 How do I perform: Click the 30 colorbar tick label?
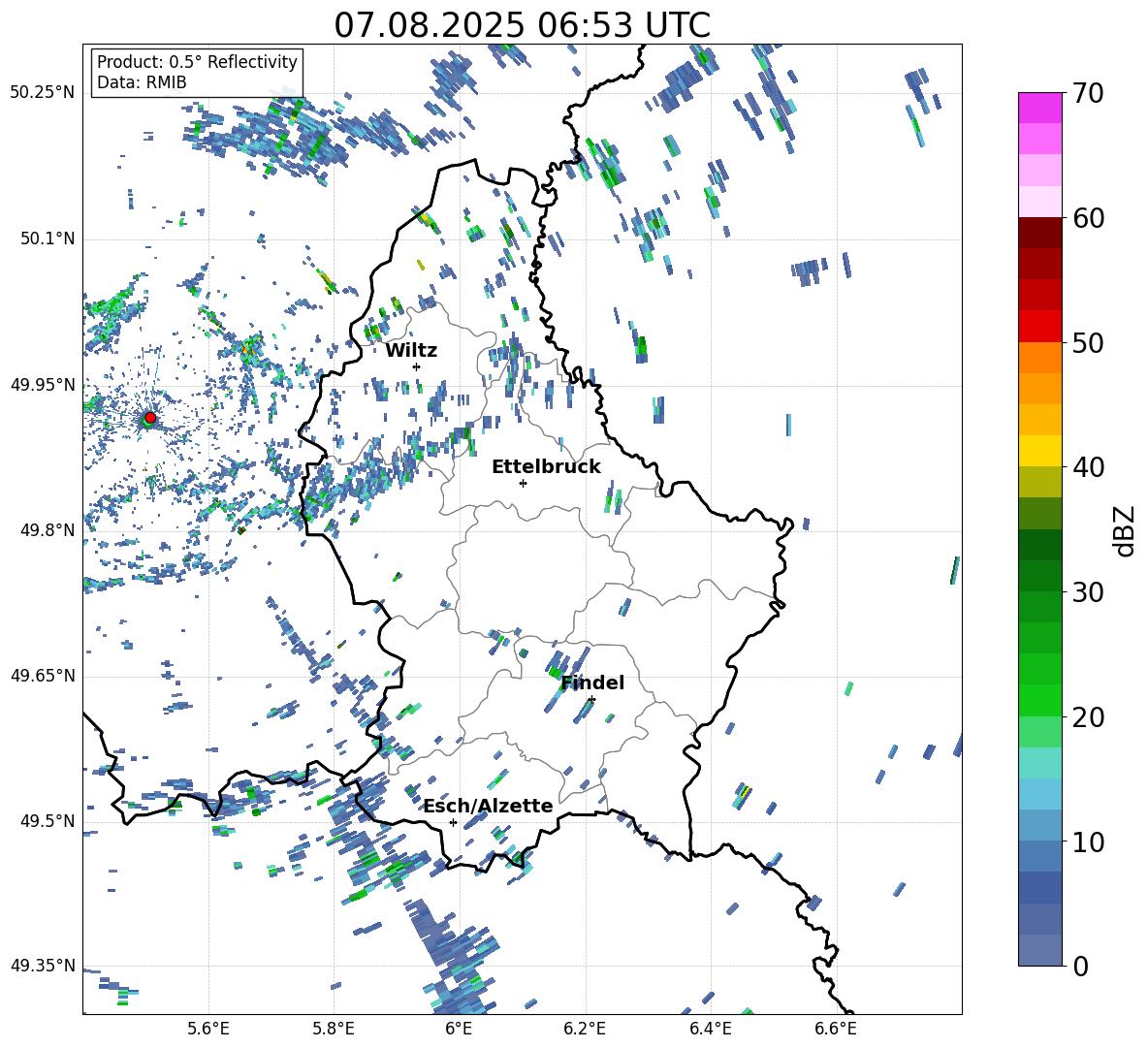(x=1088, y=592)
